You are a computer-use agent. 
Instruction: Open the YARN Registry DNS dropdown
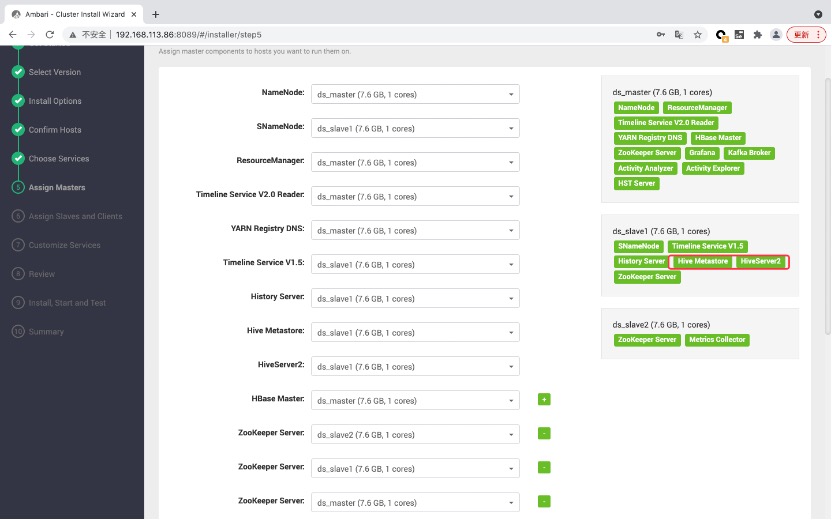pyautogui.click(x=415, y=230)
